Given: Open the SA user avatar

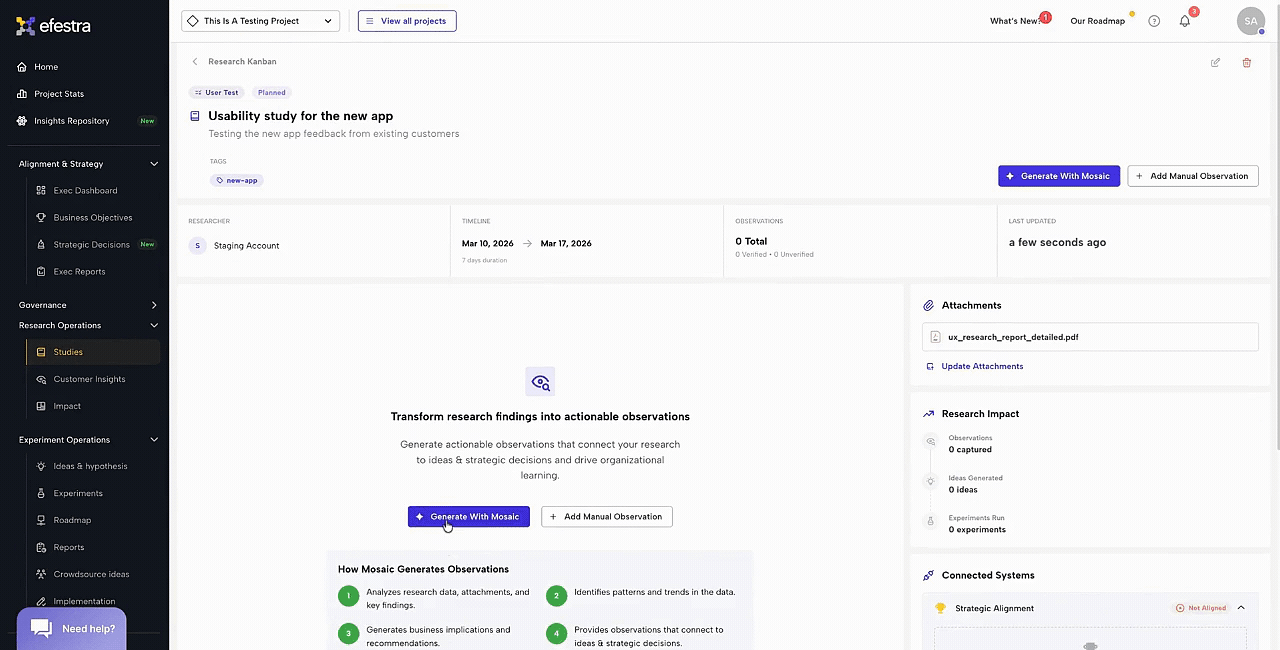Looking at the screenshot, I should tap(1250, 21).
